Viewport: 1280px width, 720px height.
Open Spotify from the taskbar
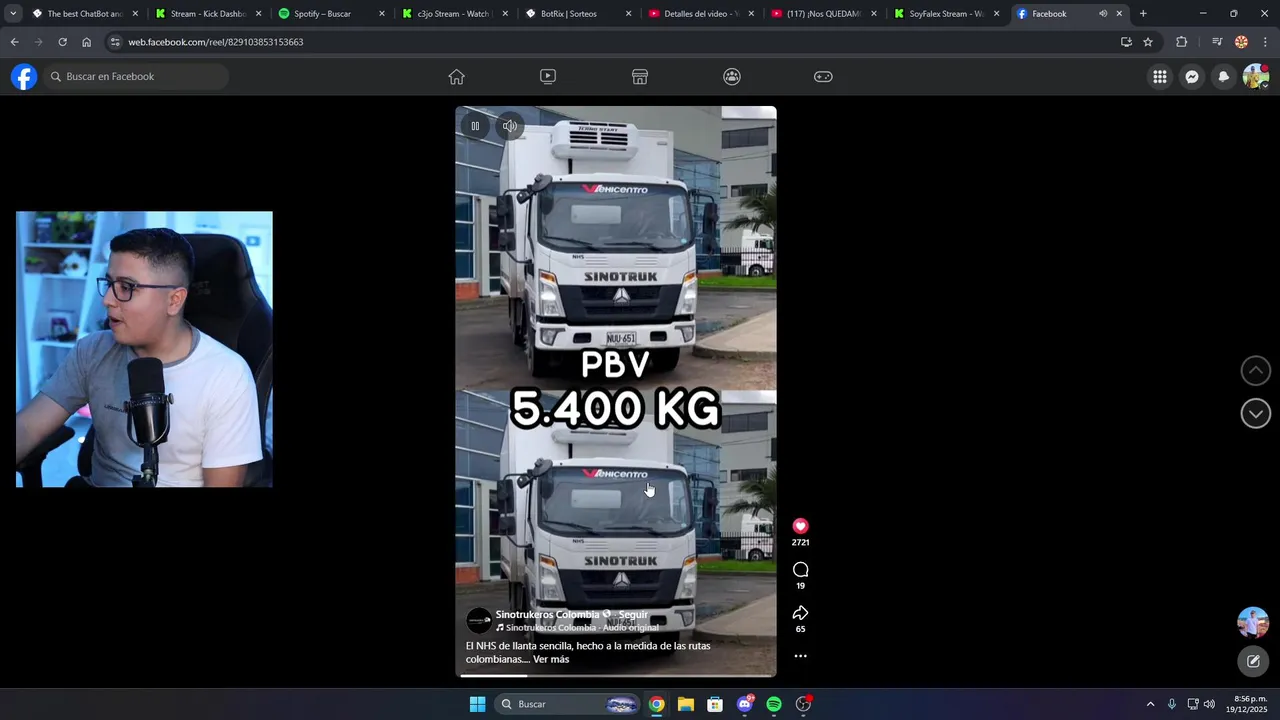[x=774, y=704]
